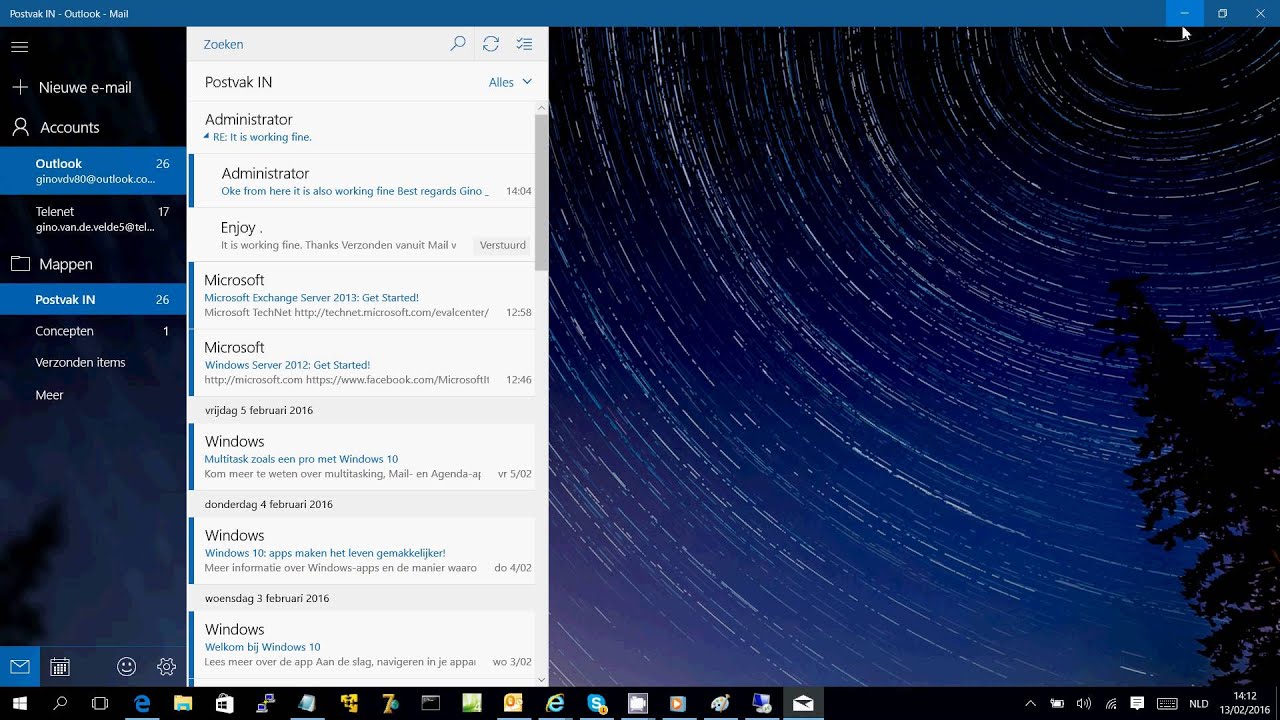Click the message list scrollbar thumb
This screenshot has width=1280, height=720.
pos(541,192)
